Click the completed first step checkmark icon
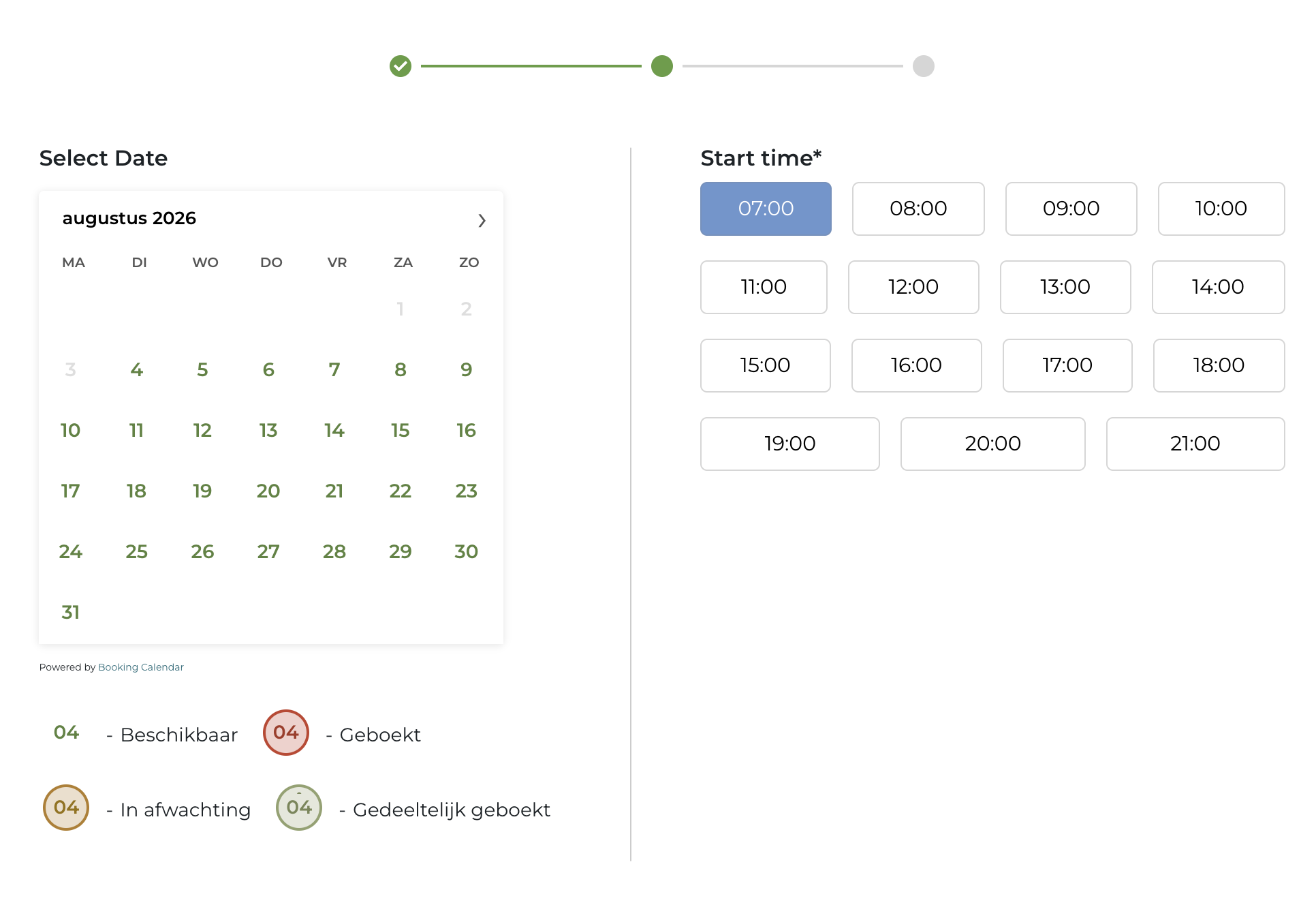The image size is (1316, 905). [401, 66]
